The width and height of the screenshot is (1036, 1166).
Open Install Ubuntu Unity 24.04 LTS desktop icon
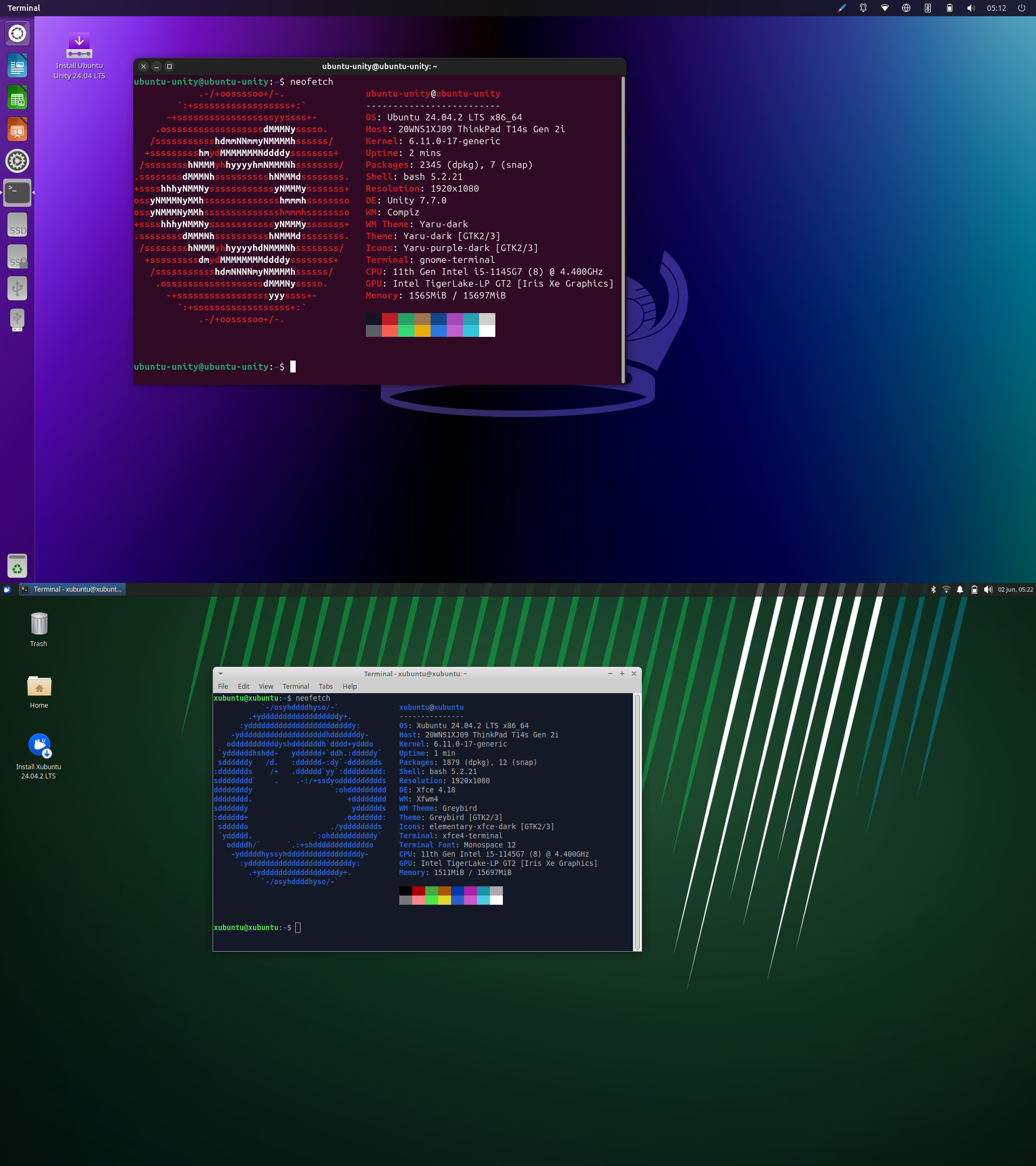(79, 57)
